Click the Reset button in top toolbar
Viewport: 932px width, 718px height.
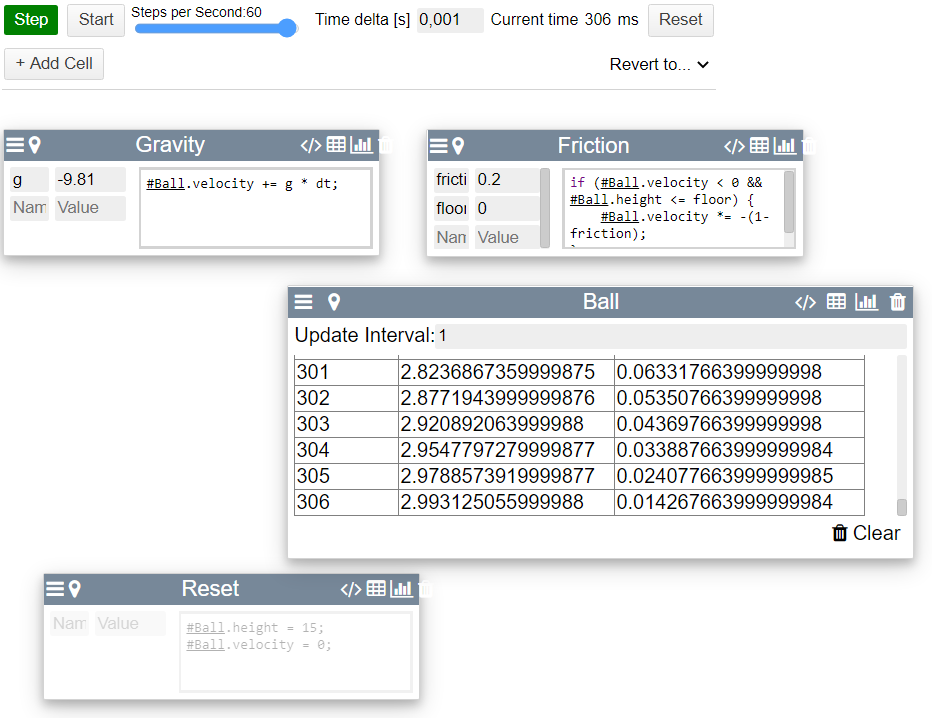click(680, 20)
